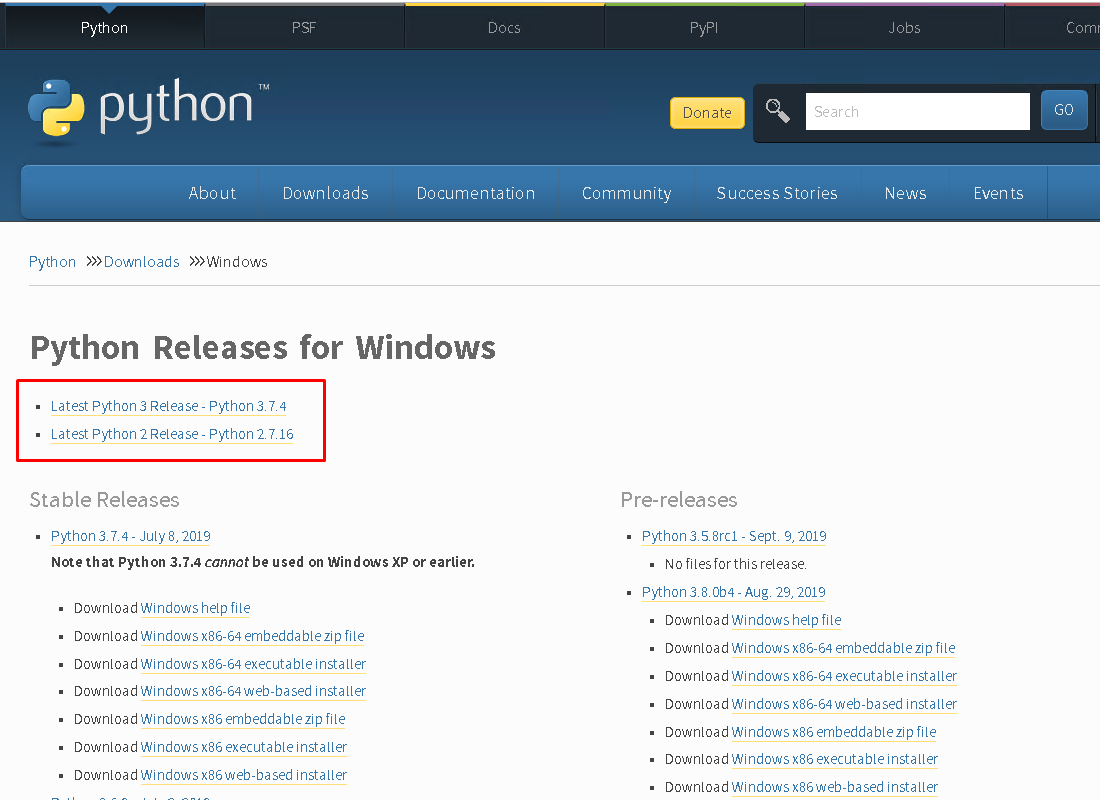
Task: Click the 'Python Releases for Windows' heading
Action: (262, 348)
